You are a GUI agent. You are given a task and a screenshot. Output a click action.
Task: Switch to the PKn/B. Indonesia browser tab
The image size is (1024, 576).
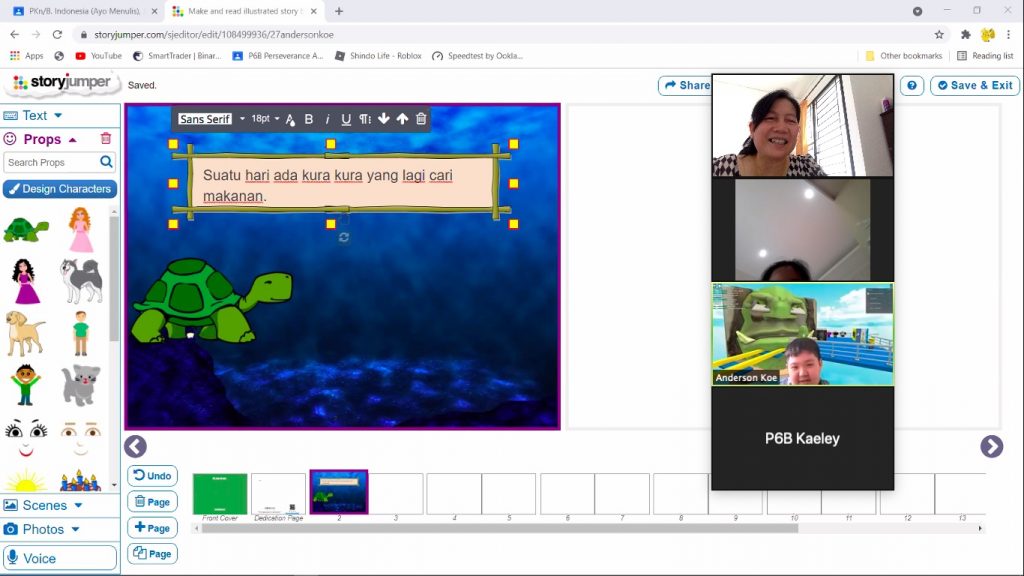84,11
